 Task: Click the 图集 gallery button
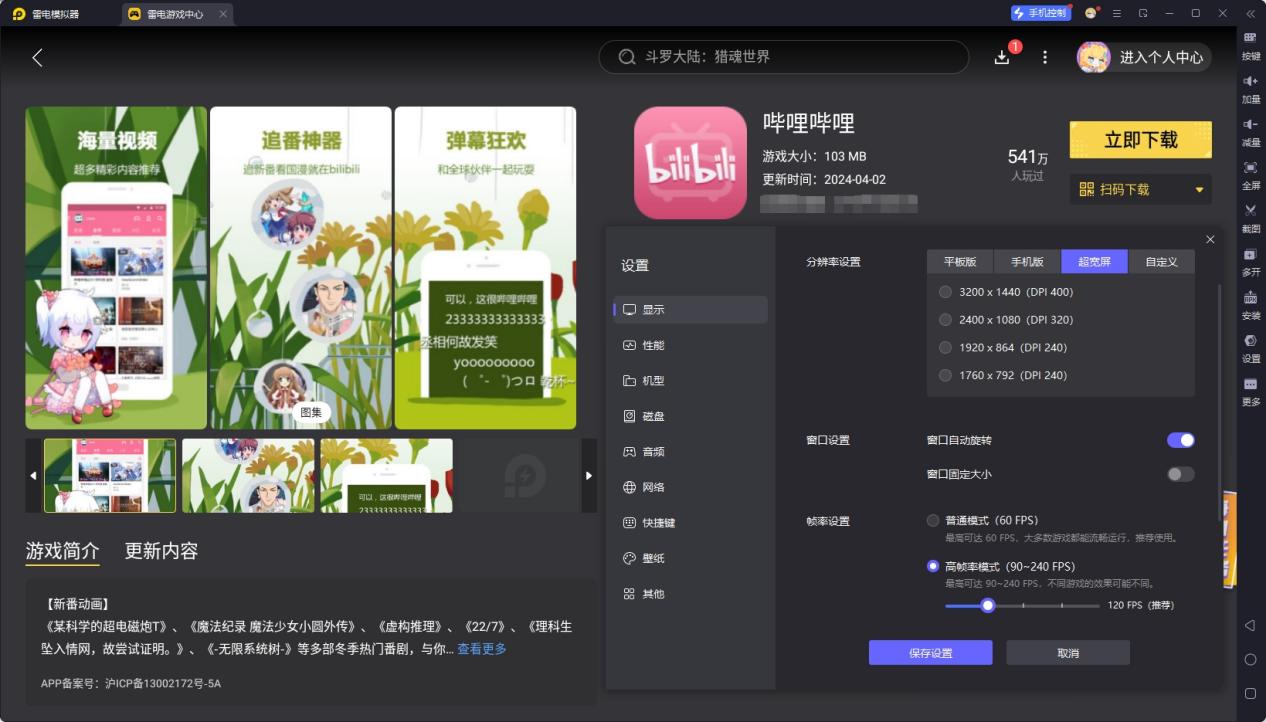[311, 412]
